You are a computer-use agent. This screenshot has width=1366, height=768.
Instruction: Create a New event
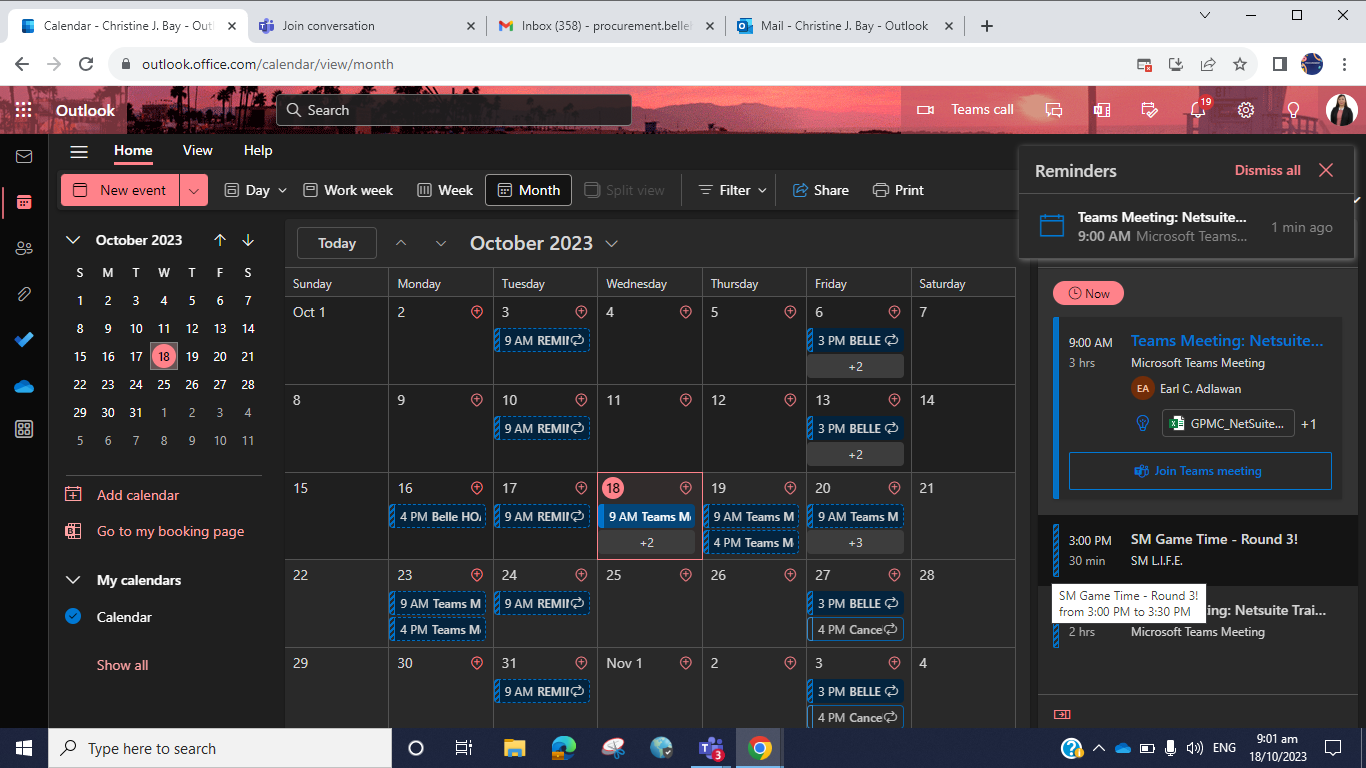coord(121,190)
